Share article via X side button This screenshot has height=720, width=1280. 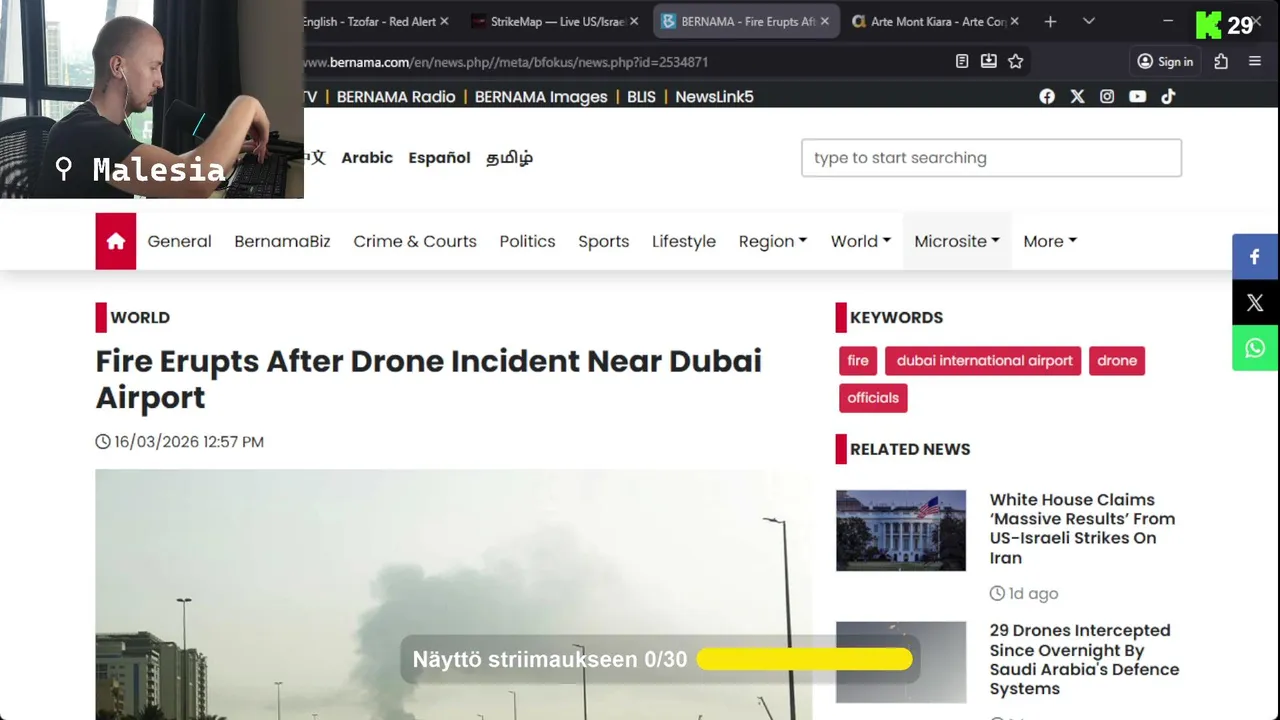click(1255, 303)
